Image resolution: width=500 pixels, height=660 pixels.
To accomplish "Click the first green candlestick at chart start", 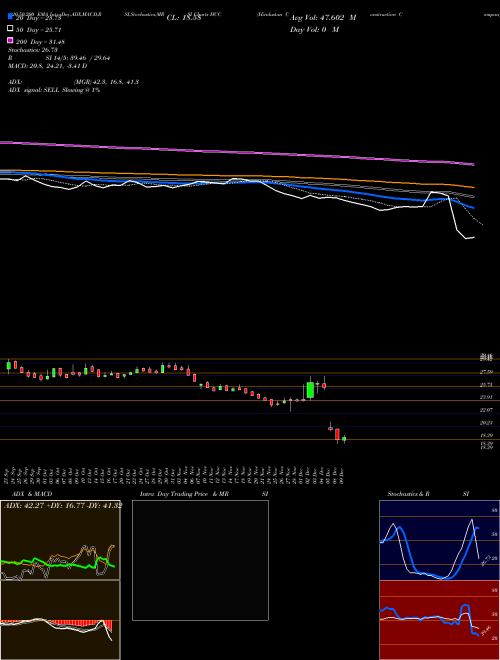I will pyautogui.click(x=8, y=366).
